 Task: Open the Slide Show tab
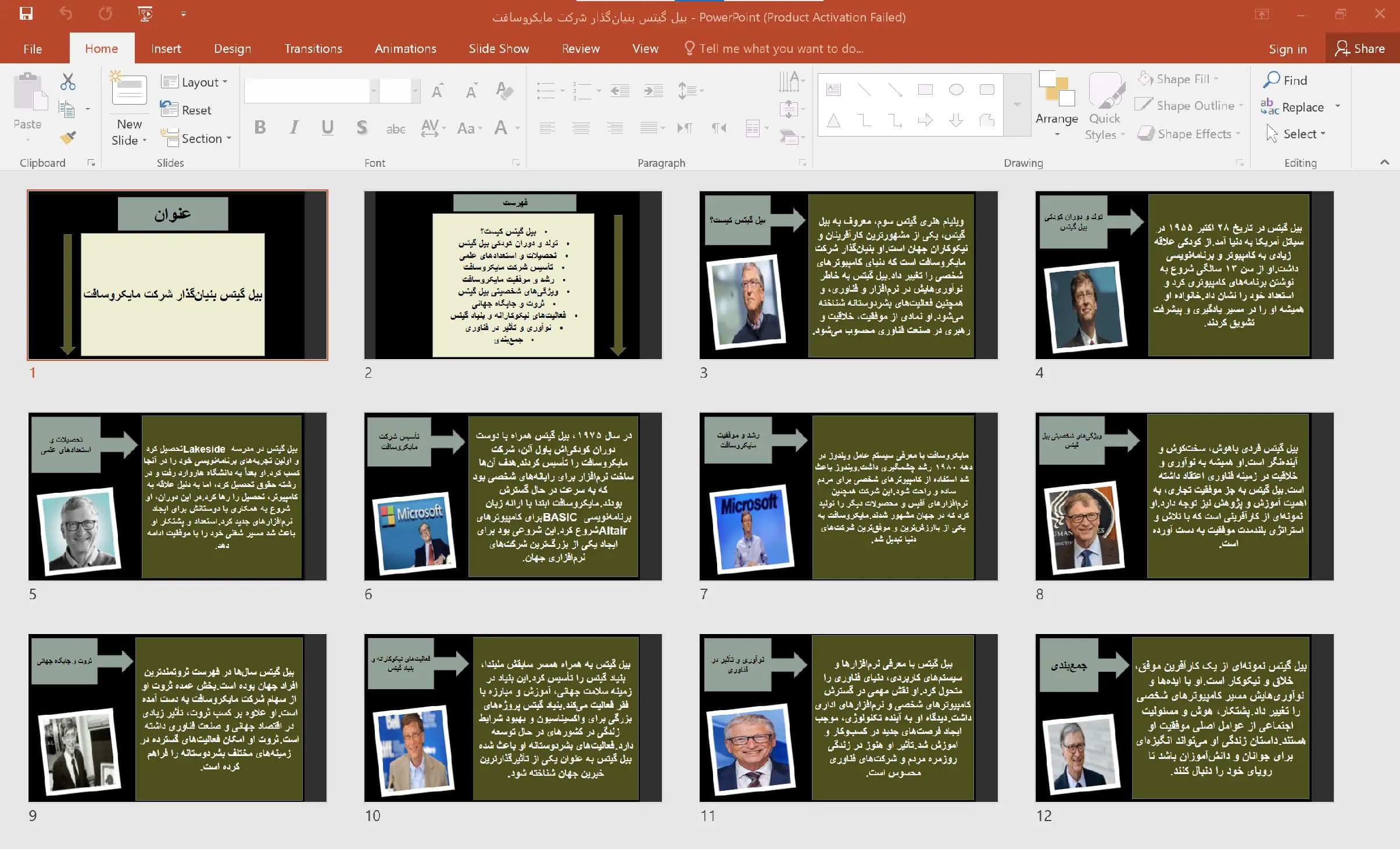pyautogui.click(x=499, y=49)
